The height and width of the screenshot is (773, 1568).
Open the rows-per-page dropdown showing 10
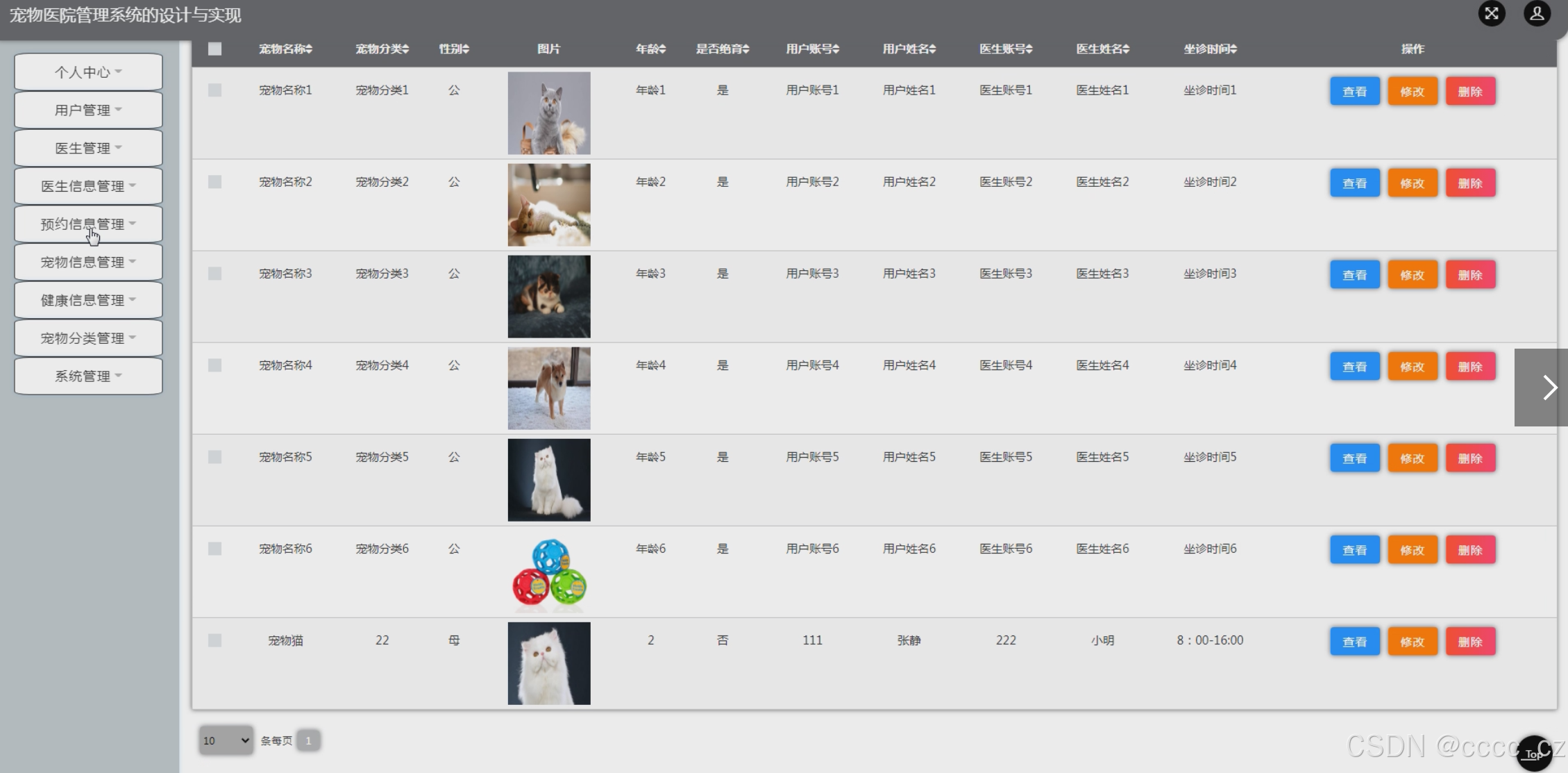pyautogui.click(x=226, y=740)
